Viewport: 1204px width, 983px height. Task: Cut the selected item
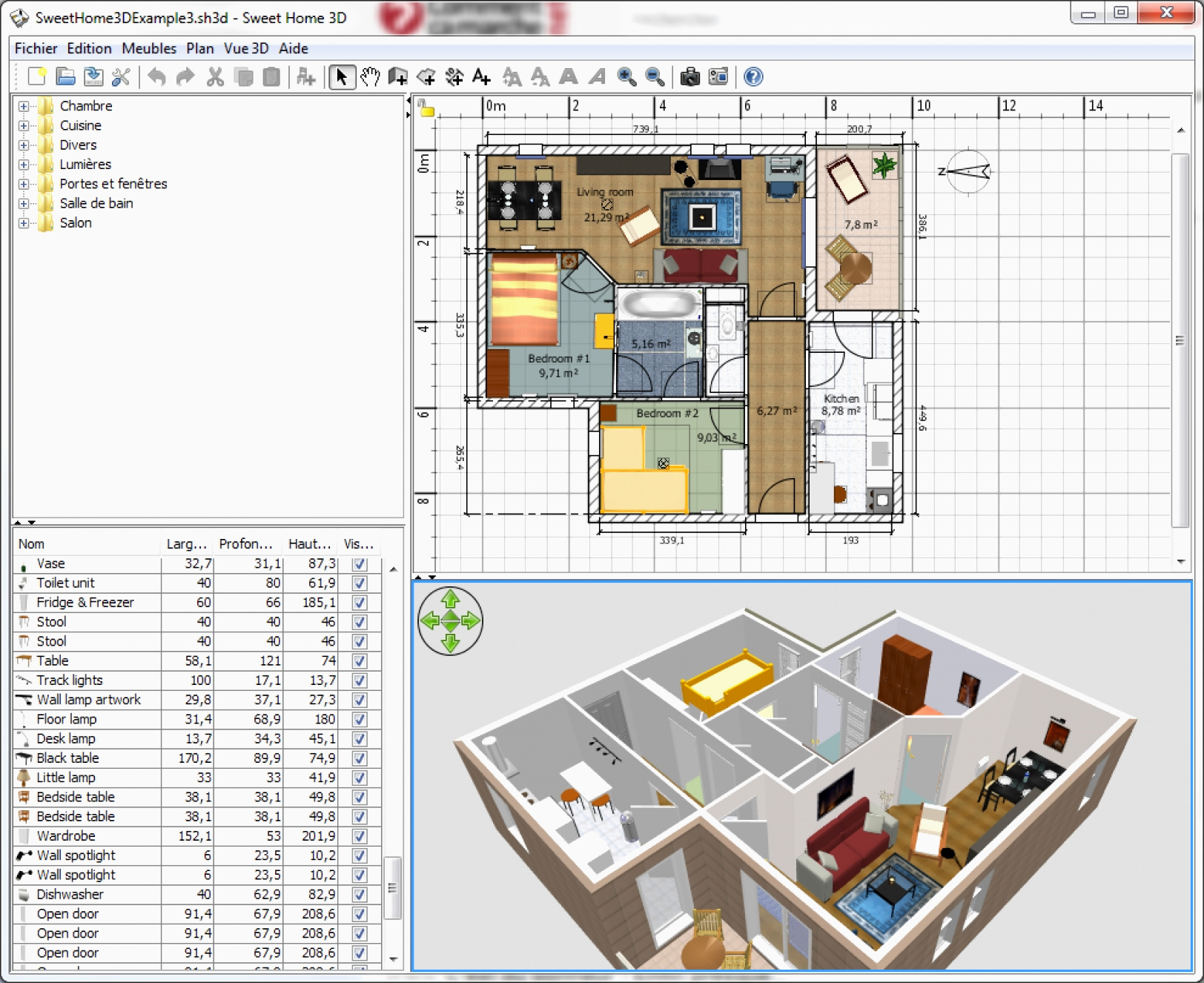[x=215, y=76]
